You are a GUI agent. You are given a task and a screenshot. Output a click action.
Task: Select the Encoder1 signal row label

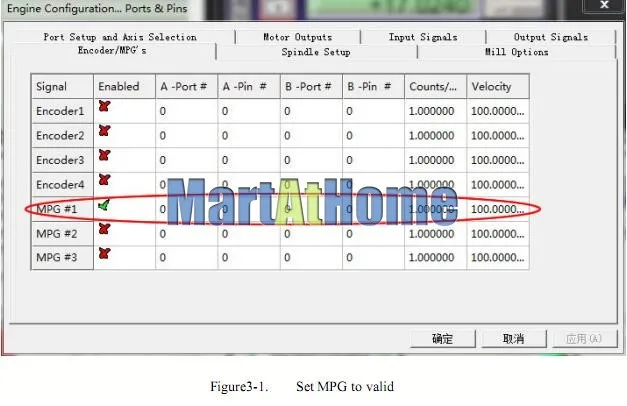click(x=62, y=111)
